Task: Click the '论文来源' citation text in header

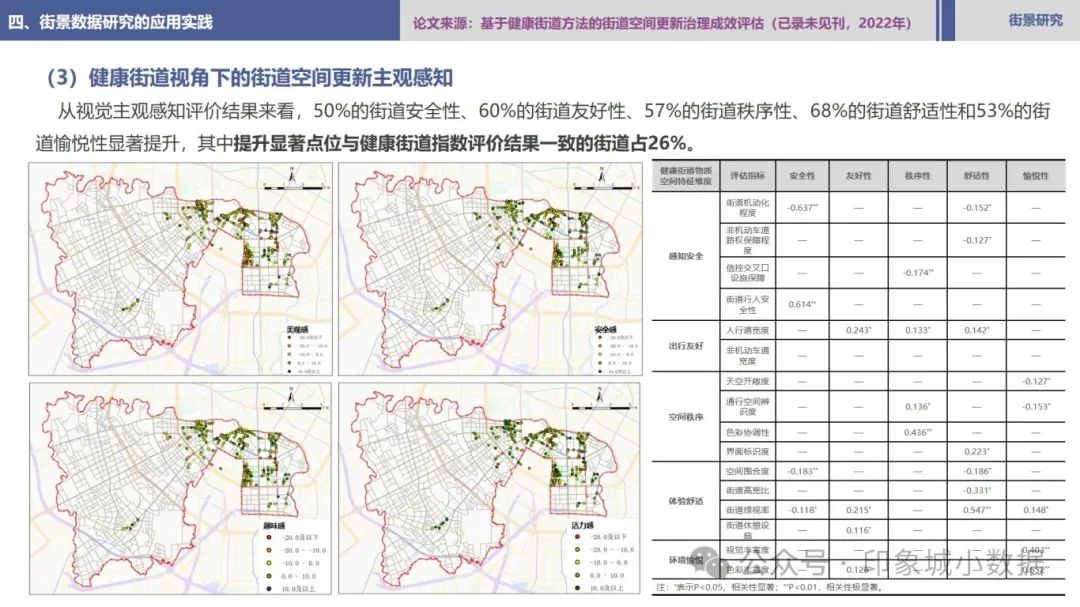Action: (662, 23)
